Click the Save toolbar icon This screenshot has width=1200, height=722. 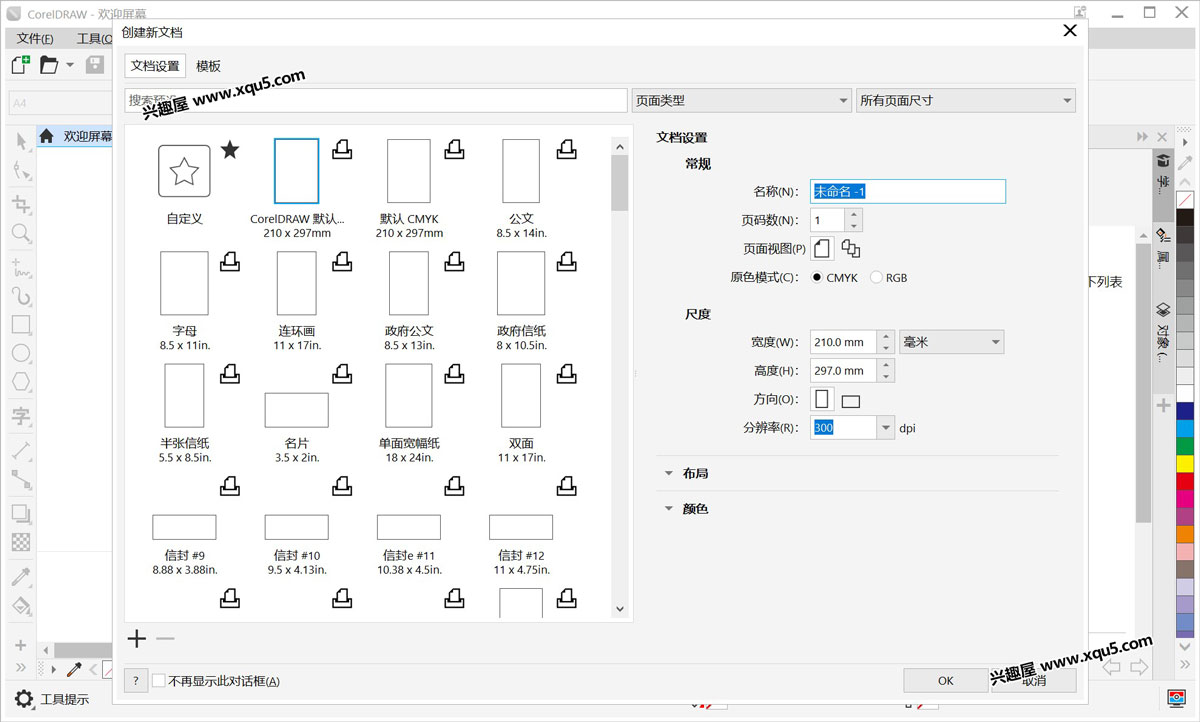click(95, 65)
